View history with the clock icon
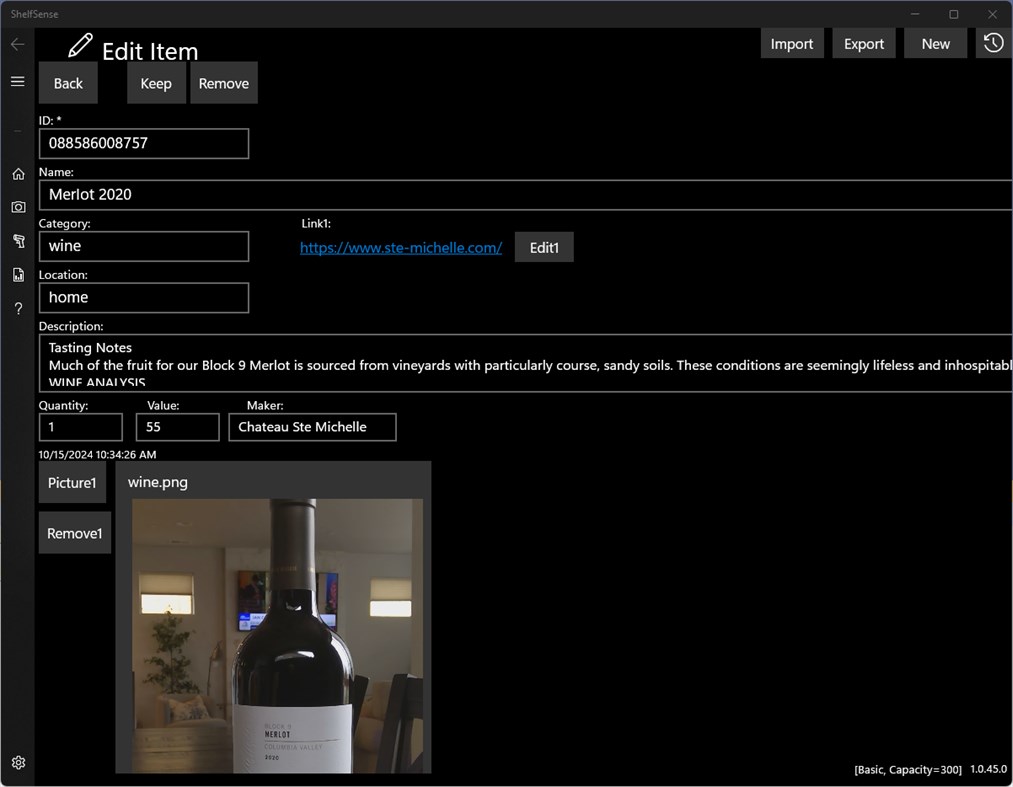This screenshot has height=787, width=1013. (x=992, y=43)
